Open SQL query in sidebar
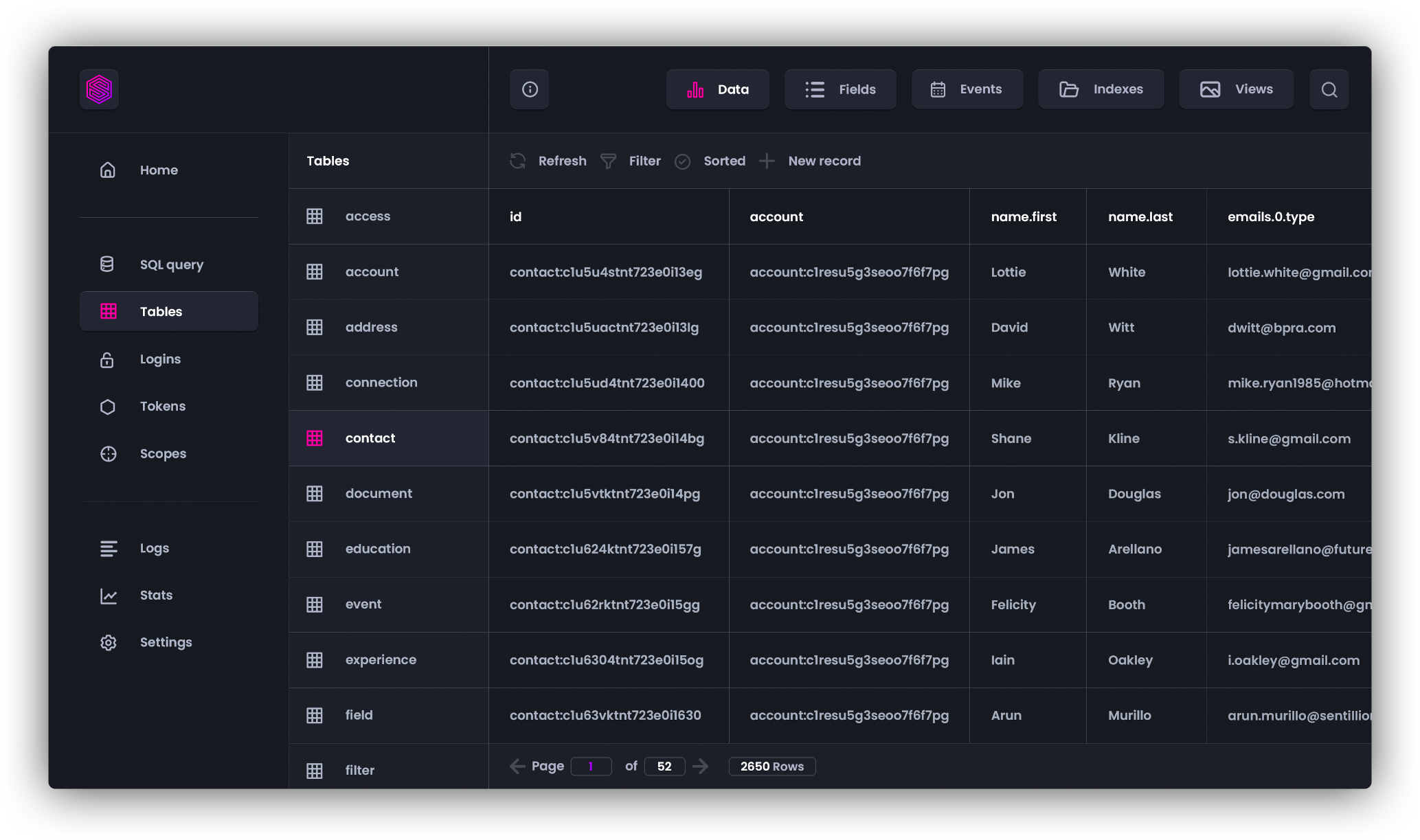 pyautogui.click(x=171, y=264)
